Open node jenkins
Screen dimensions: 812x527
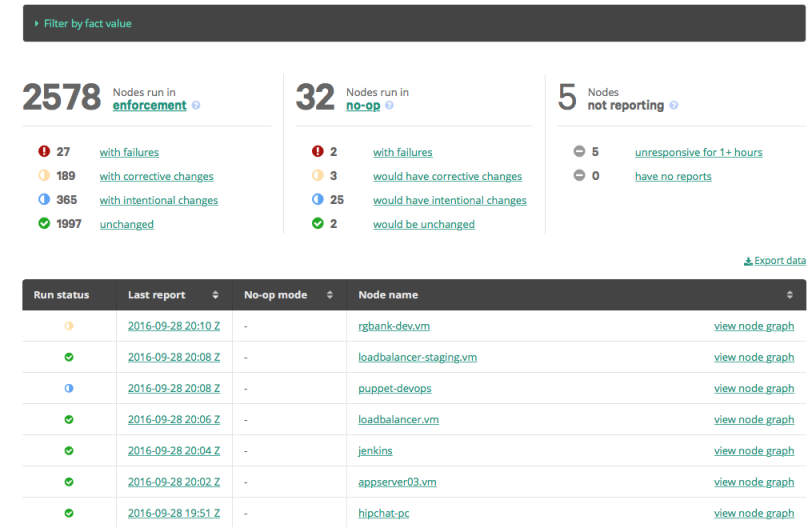click(375, 450)
